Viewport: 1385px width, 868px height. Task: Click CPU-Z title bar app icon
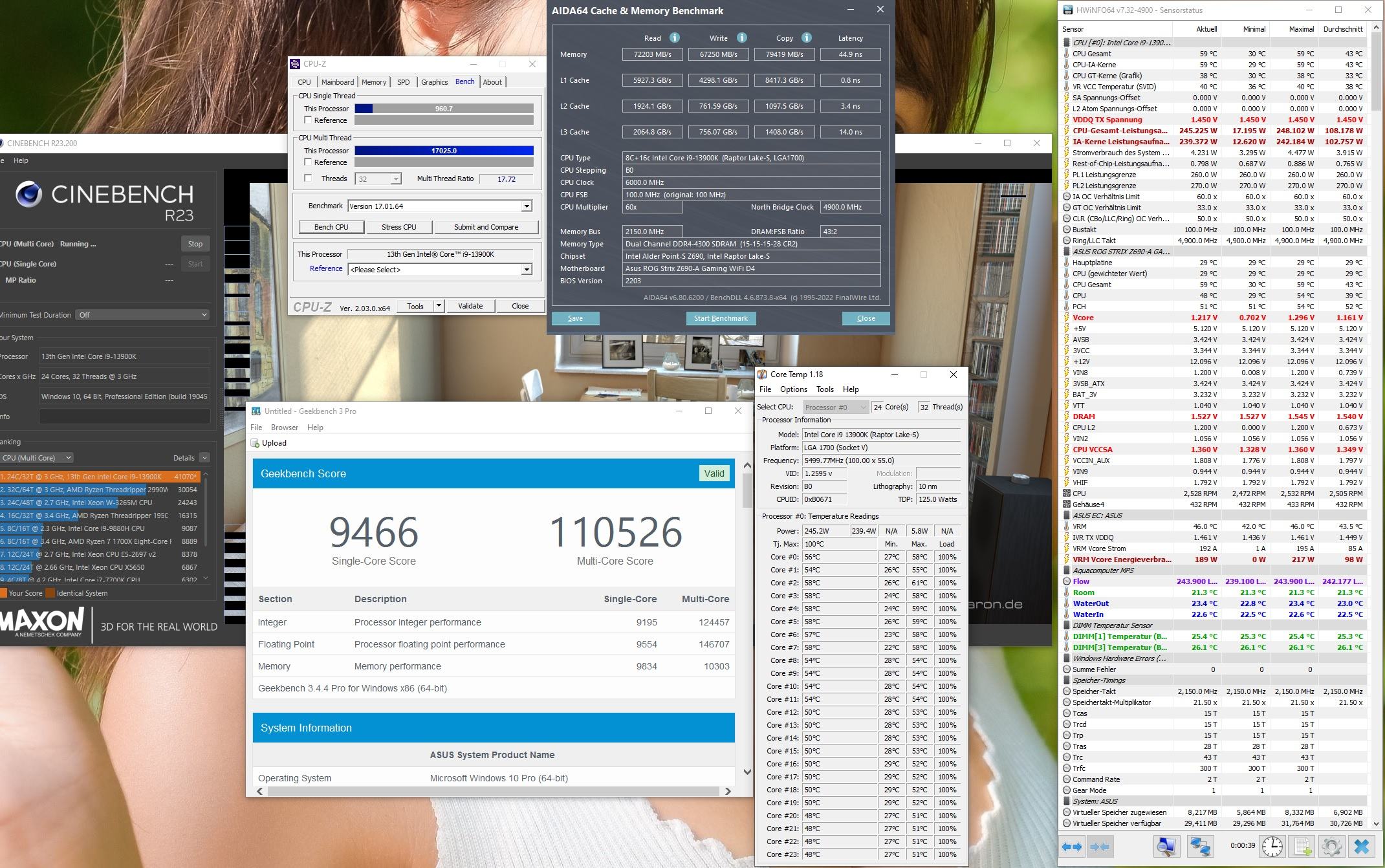(295, 63)
